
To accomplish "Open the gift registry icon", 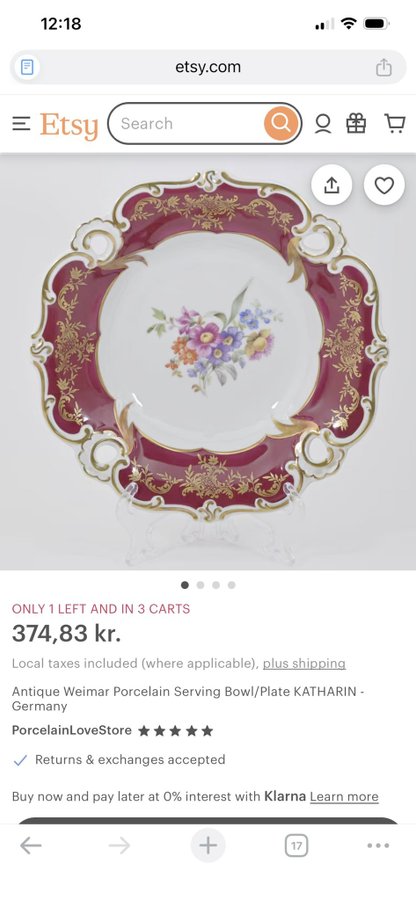I will tap(356, 123).
